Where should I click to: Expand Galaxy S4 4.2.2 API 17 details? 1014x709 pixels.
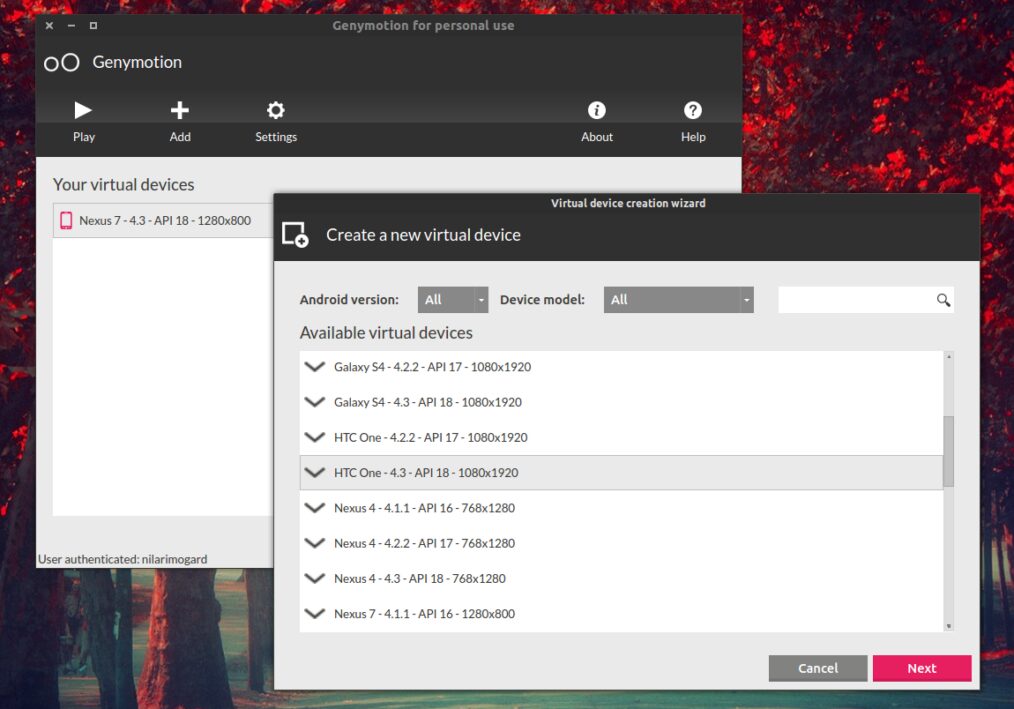(314, 367)
